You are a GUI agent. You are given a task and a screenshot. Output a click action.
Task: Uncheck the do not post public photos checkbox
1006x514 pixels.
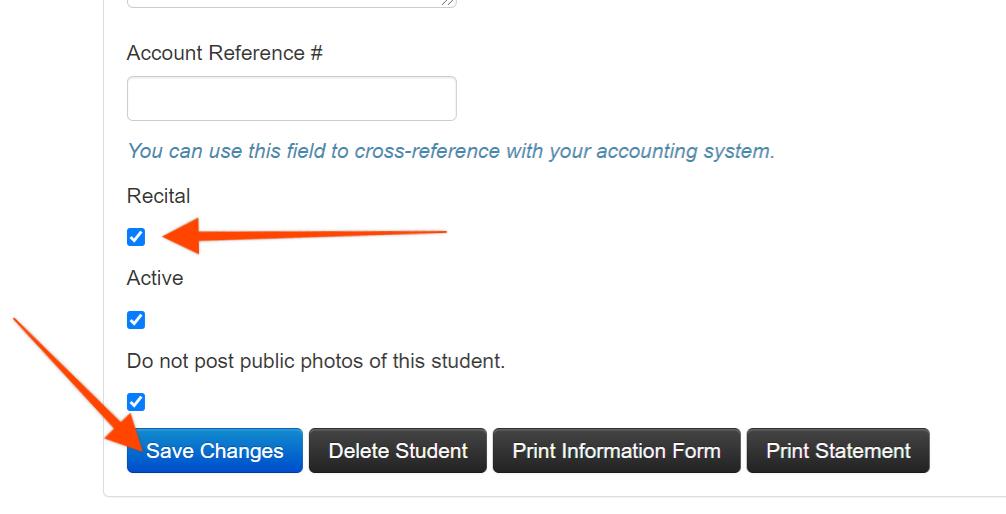[x=136, y=402]
